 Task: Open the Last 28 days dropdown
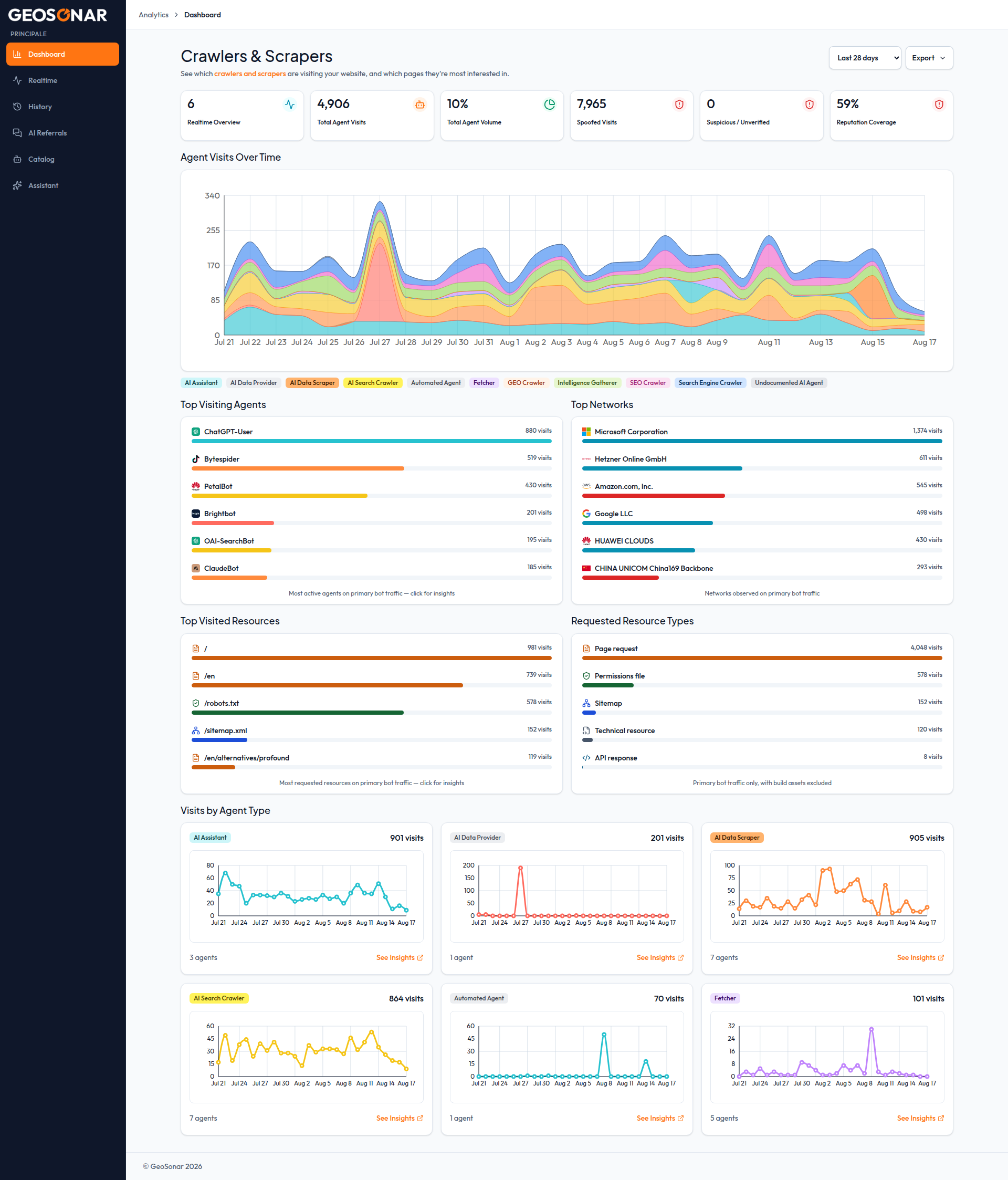(x=865, y=58)
